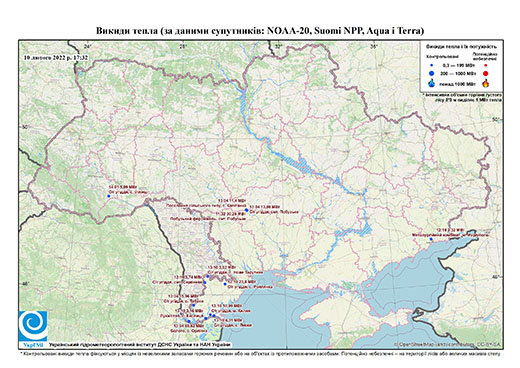520x368 pixels.
Task: Click the map title heading text
Action: (x=260, y=31)
